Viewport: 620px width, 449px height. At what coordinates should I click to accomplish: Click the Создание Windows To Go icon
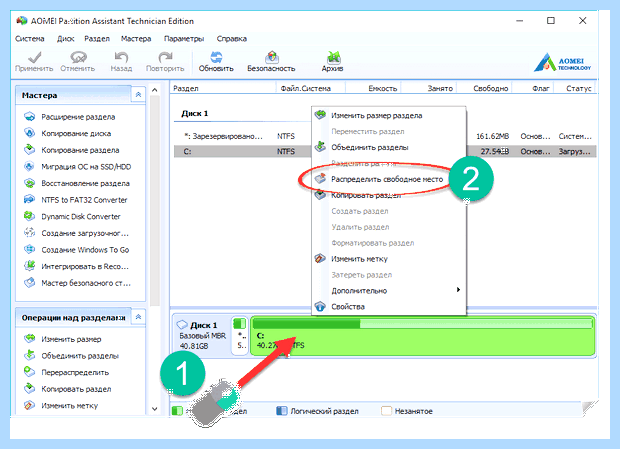tap(30, 249)
